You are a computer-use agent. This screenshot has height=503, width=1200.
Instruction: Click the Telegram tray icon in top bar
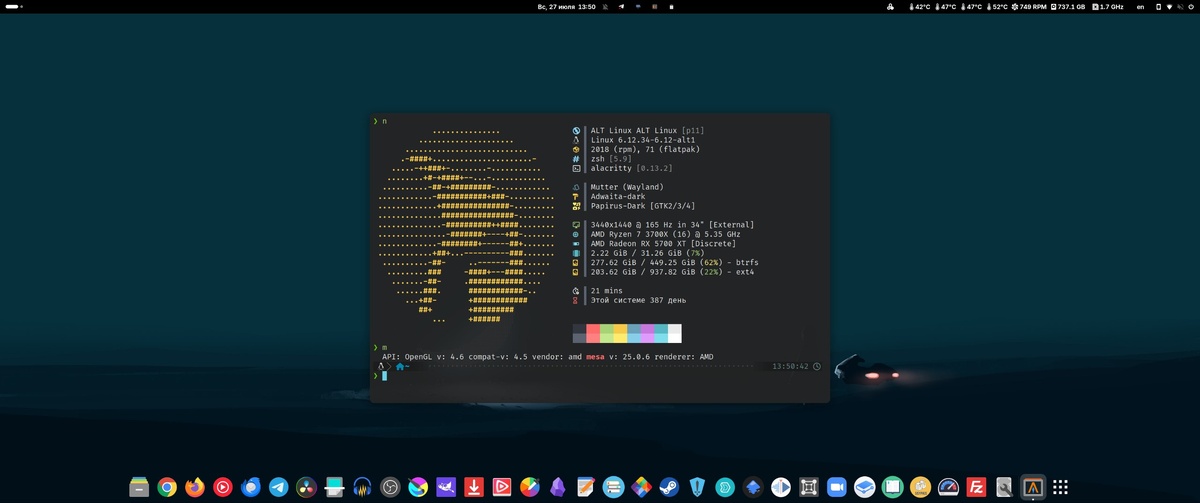pos(621,7)
